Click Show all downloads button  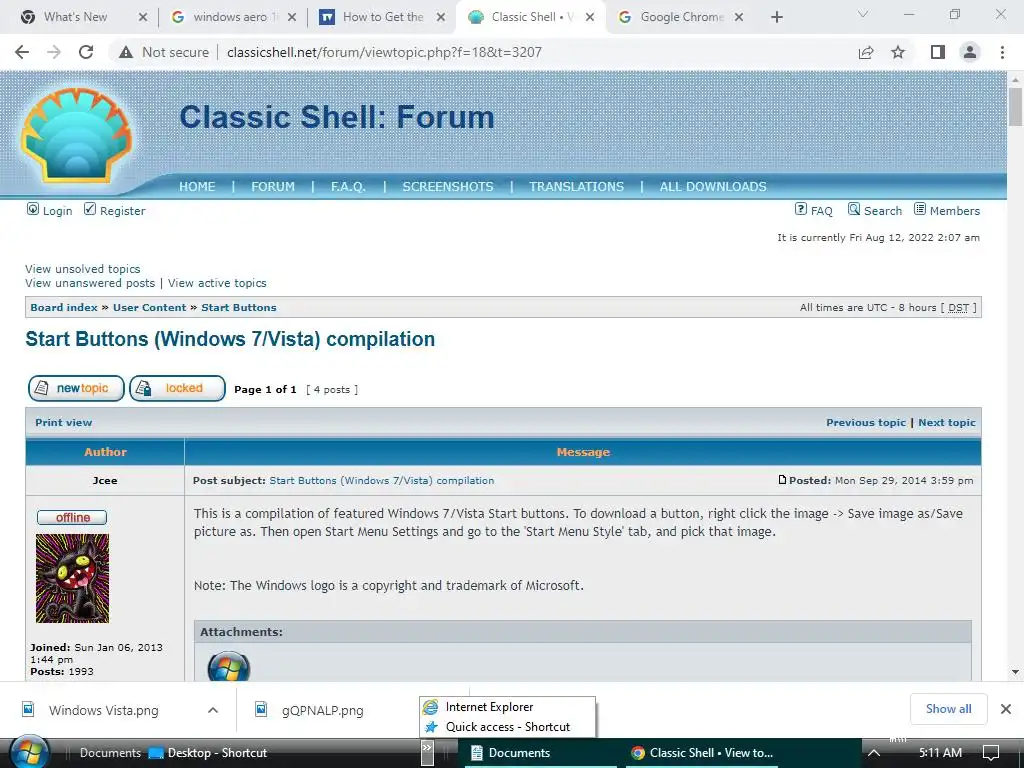pyautogui.click(x=948, y=709)
